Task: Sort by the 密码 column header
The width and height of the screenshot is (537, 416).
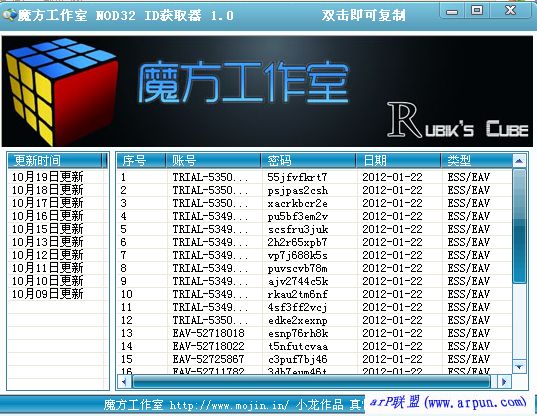Action: coord(309,160)
